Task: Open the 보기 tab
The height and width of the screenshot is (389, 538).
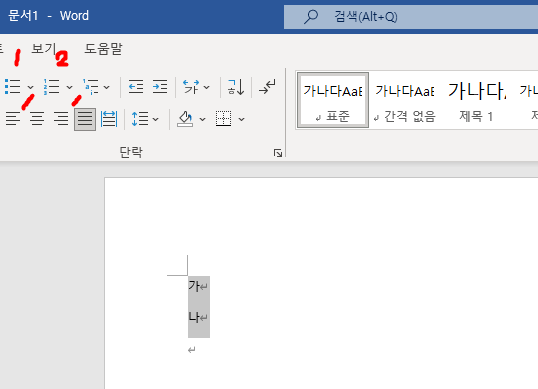Action: 44,48
